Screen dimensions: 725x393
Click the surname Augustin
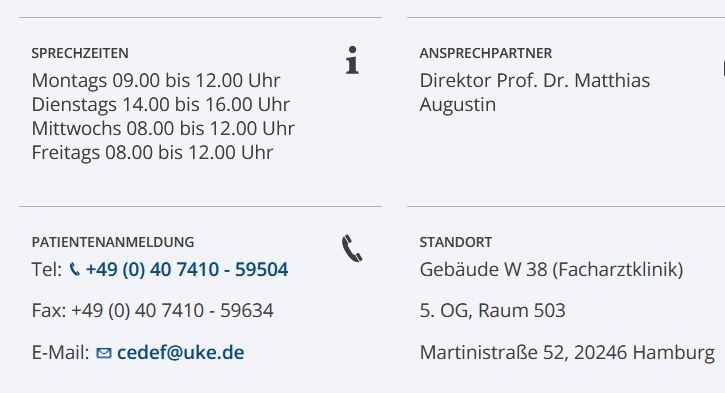[458, 105]
